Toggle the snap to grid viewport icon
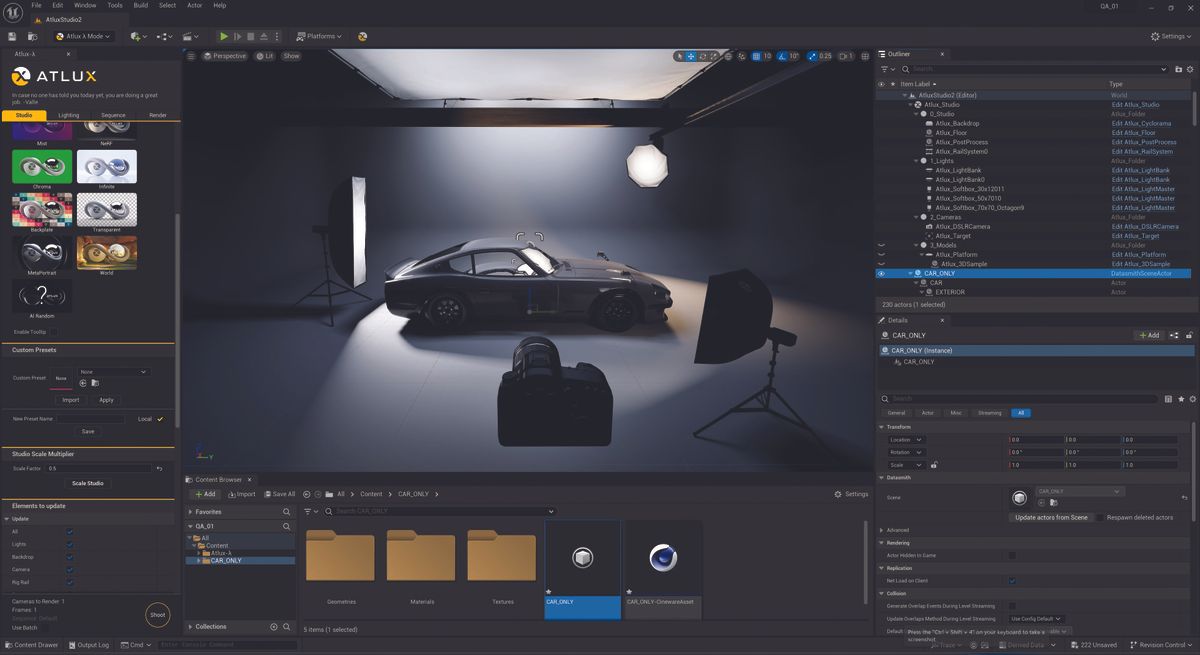The height and width of the screenshot is (655, 1200). coord(754,55)
